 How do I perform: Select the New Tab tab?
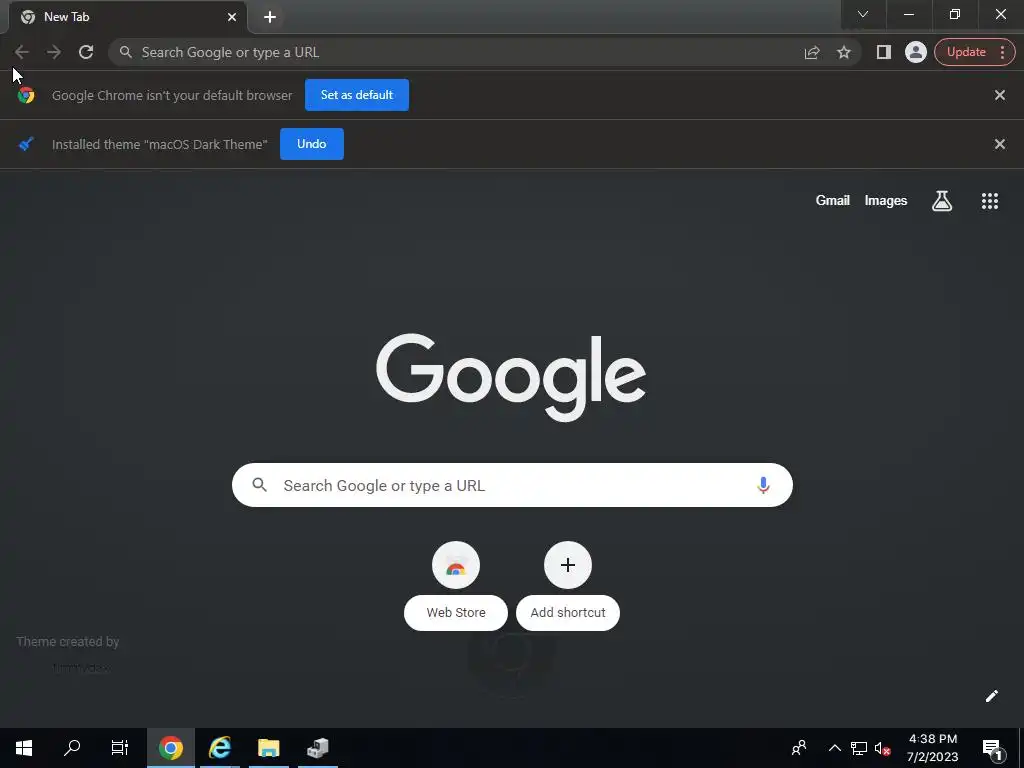[x=129, y=17]
